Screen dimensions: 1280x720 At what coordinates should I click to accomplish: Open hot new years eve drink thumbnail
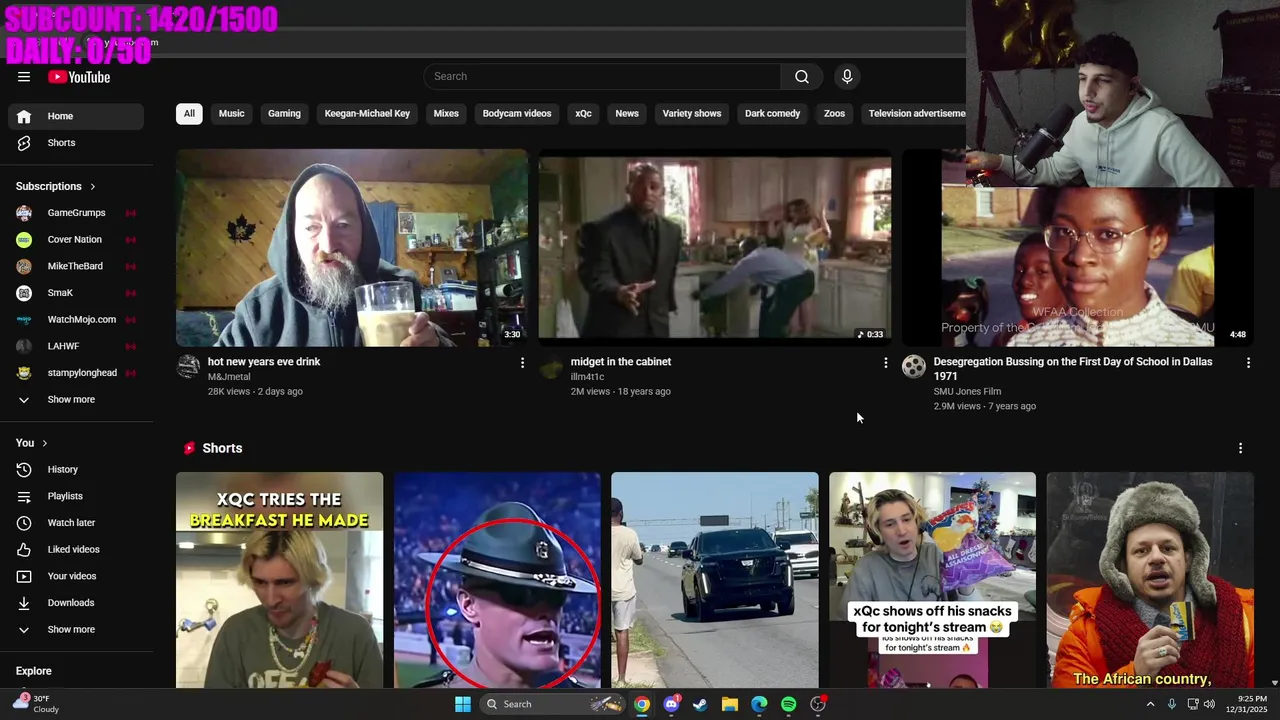(x=352, y=248)
